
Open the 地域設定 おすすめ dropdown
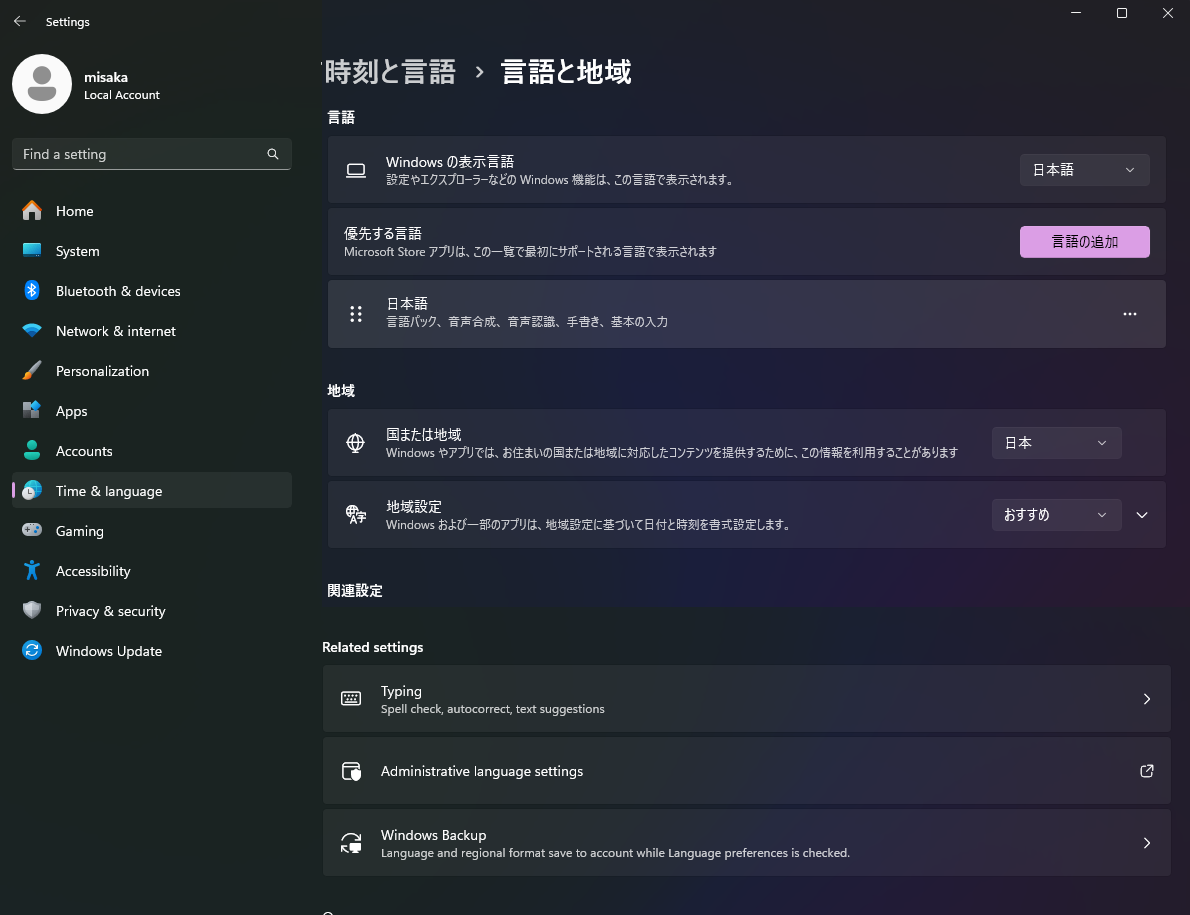(x=1056, y=514)
